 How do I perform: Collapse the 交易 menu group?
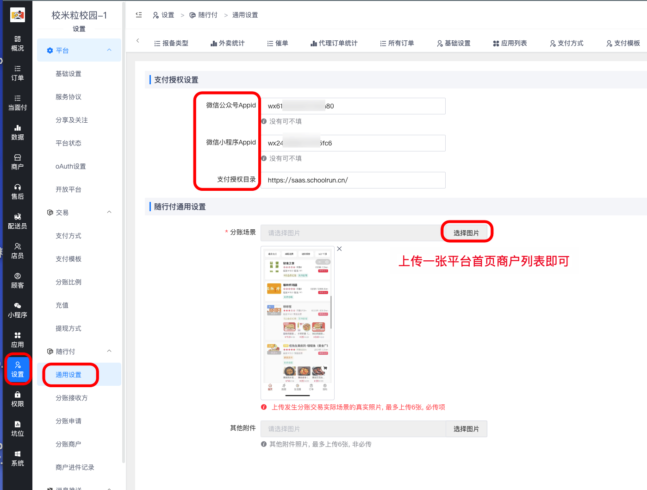[110, 212]
